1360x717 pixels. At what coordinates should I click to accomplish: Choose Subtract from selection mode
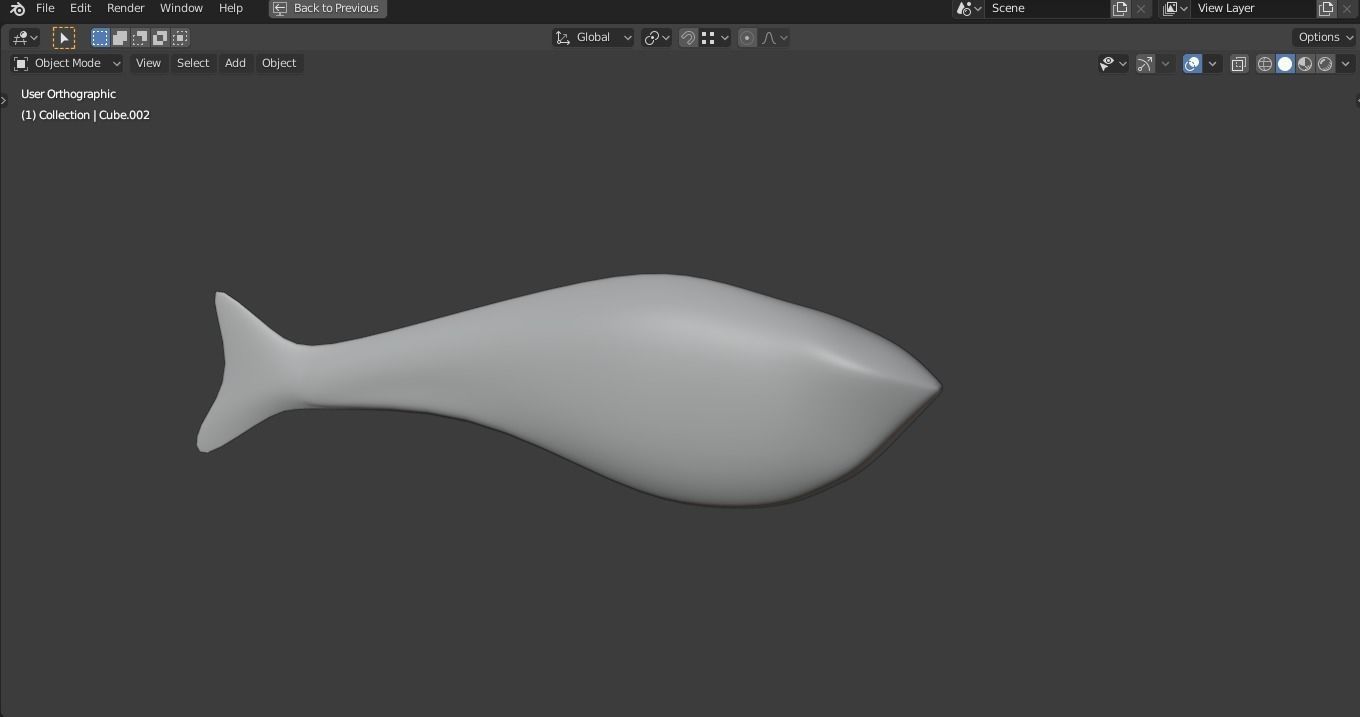[x=140, y=38]
